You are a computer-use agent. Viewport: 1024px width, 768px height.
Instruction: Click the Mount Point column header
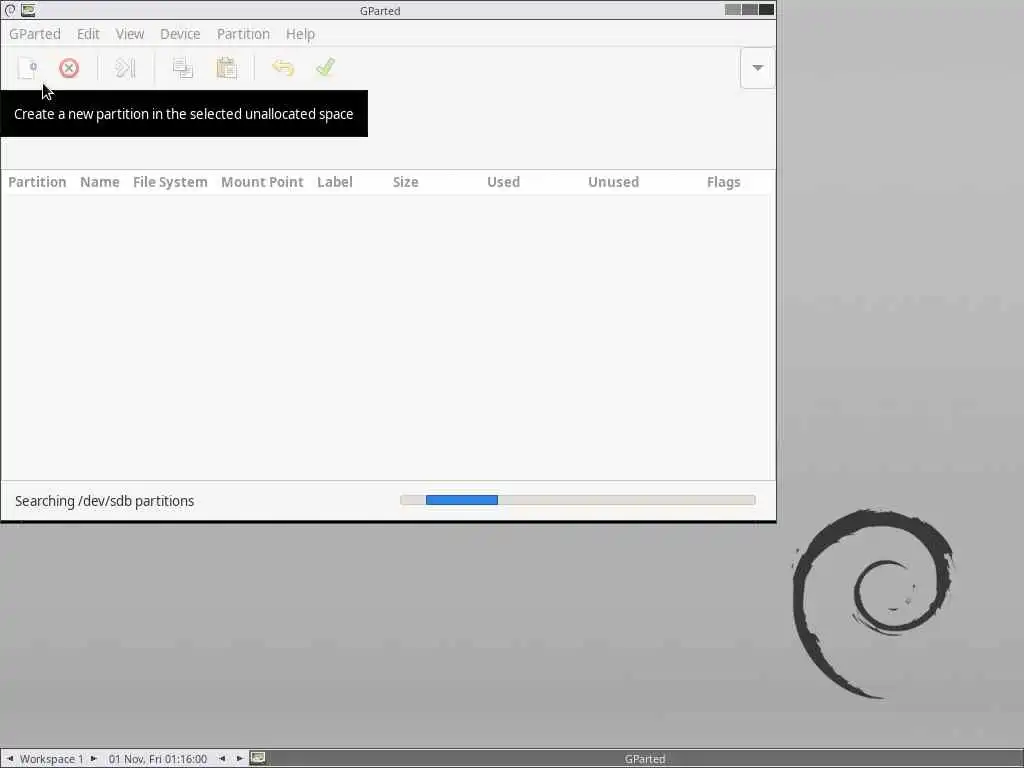[x=262, y=182]
